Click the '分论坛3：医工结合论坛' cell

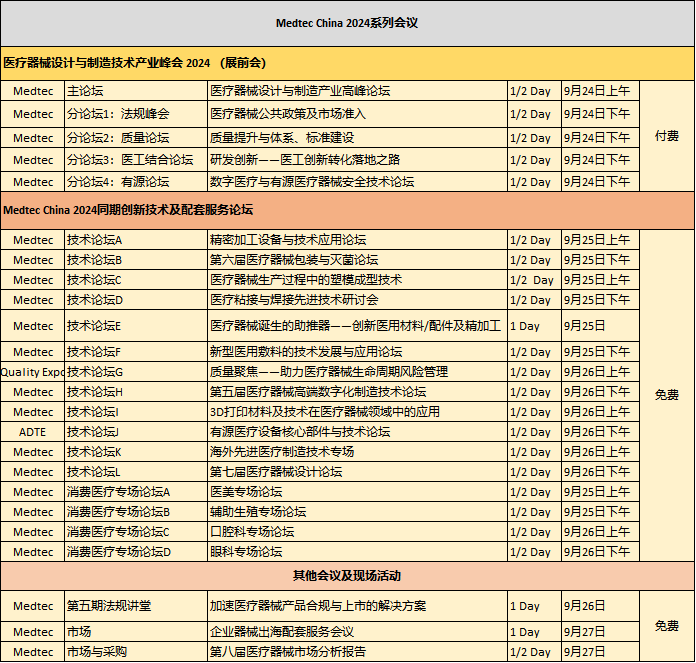pyautogui.click(x=136, y=160)
